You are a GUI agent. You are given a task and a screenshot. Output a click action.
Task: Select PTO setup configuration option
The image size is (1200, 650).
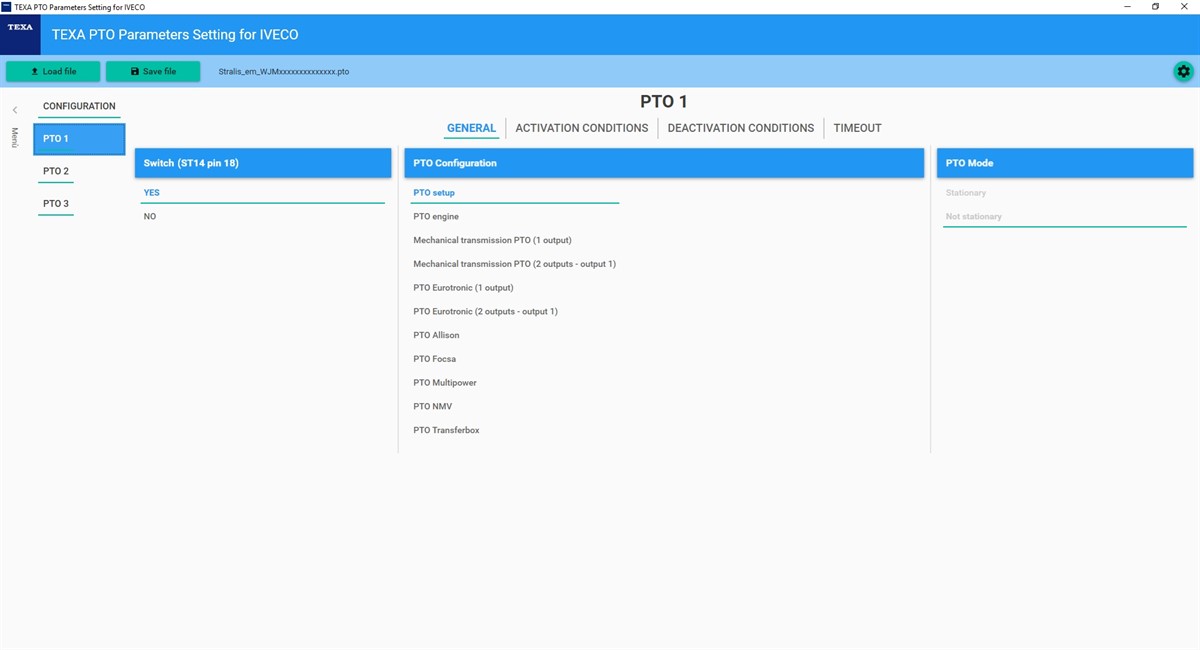pyautogui.click(x=515, y=193)
